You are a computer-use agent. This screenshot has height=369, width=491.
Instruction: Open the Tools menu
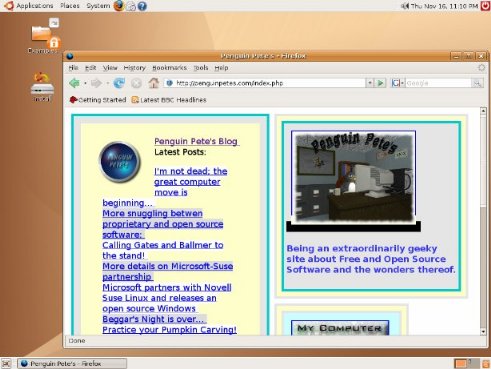[201, 68]
